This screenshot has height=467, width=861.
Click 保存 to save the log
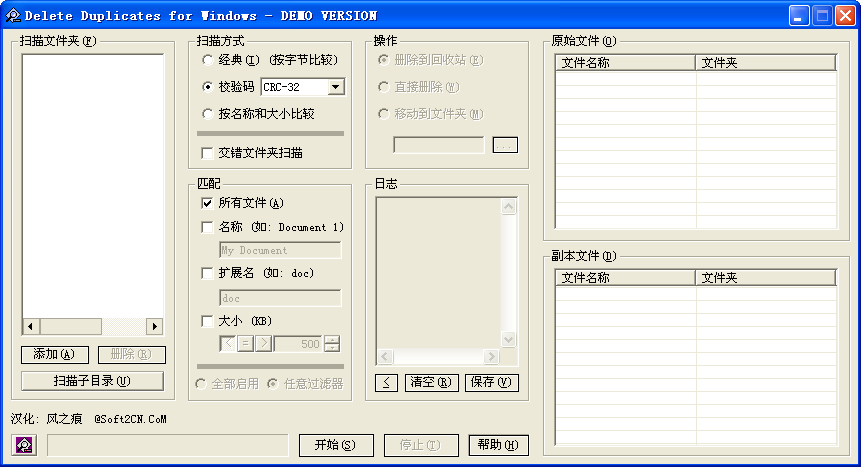tap(491, 382)
